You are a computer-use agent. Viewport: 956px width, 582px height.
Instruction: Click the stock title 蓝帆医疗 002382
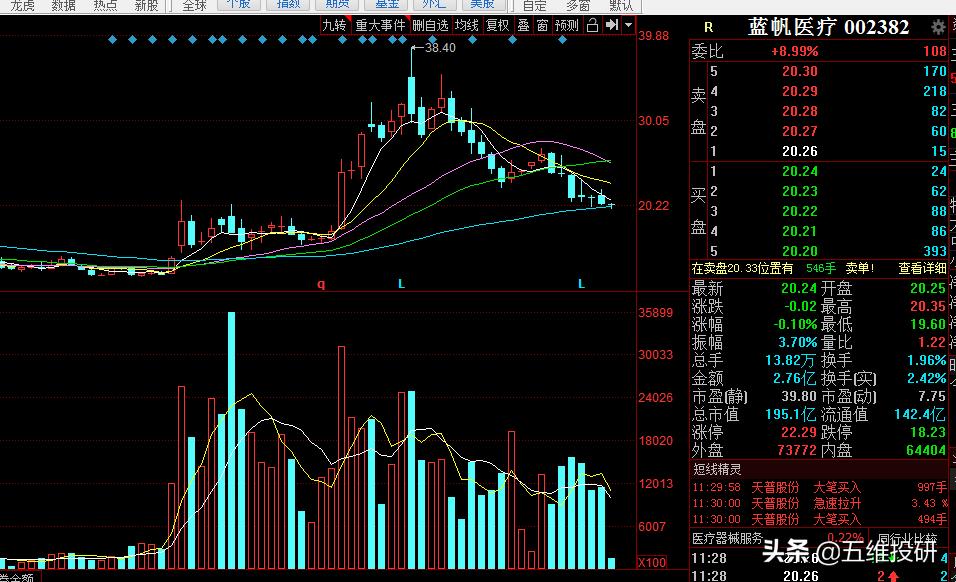(x=829, y=27)
